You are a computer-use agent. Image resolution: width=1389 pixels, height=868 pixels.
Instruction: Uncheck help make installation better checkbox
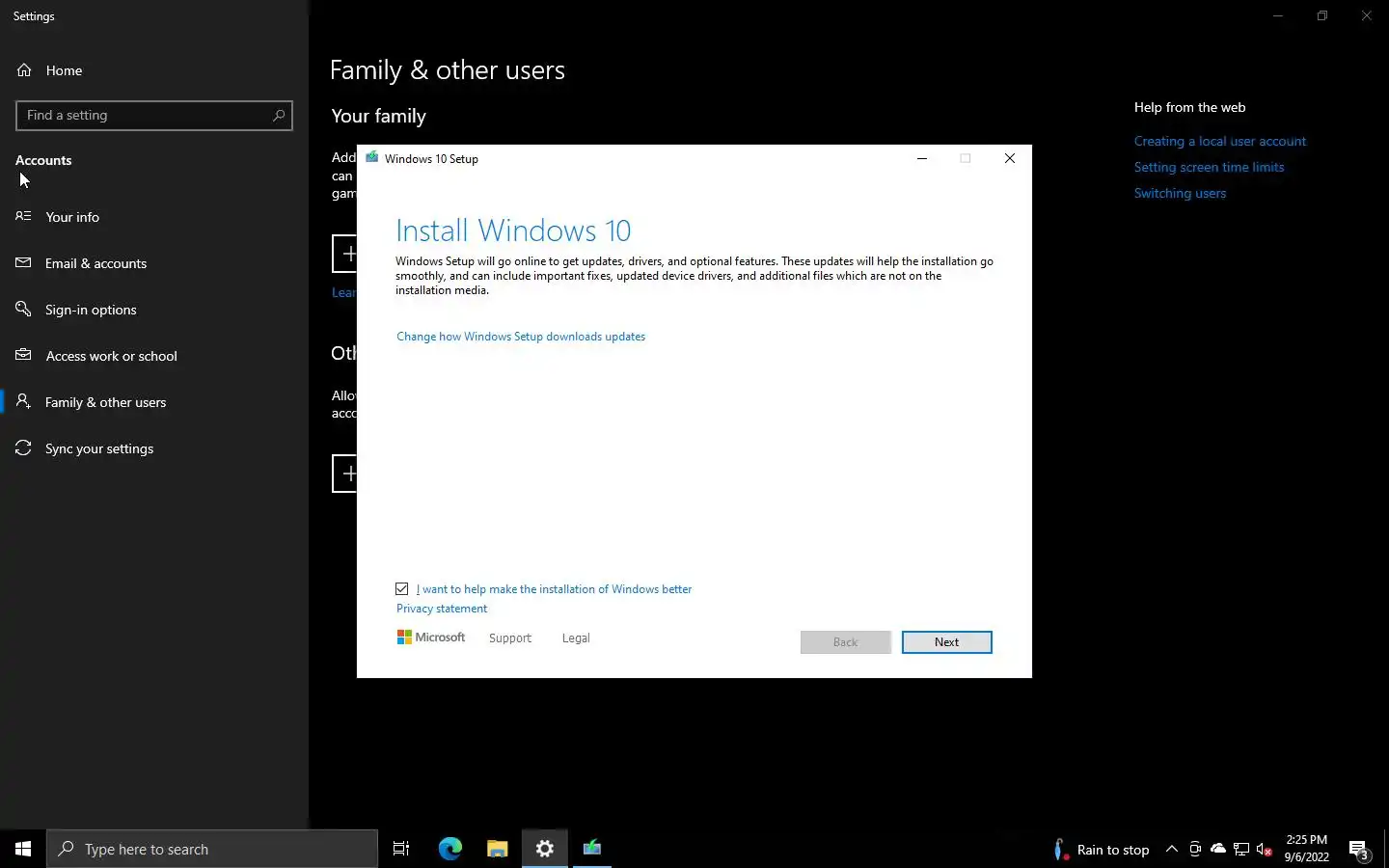tap(402, 589)
